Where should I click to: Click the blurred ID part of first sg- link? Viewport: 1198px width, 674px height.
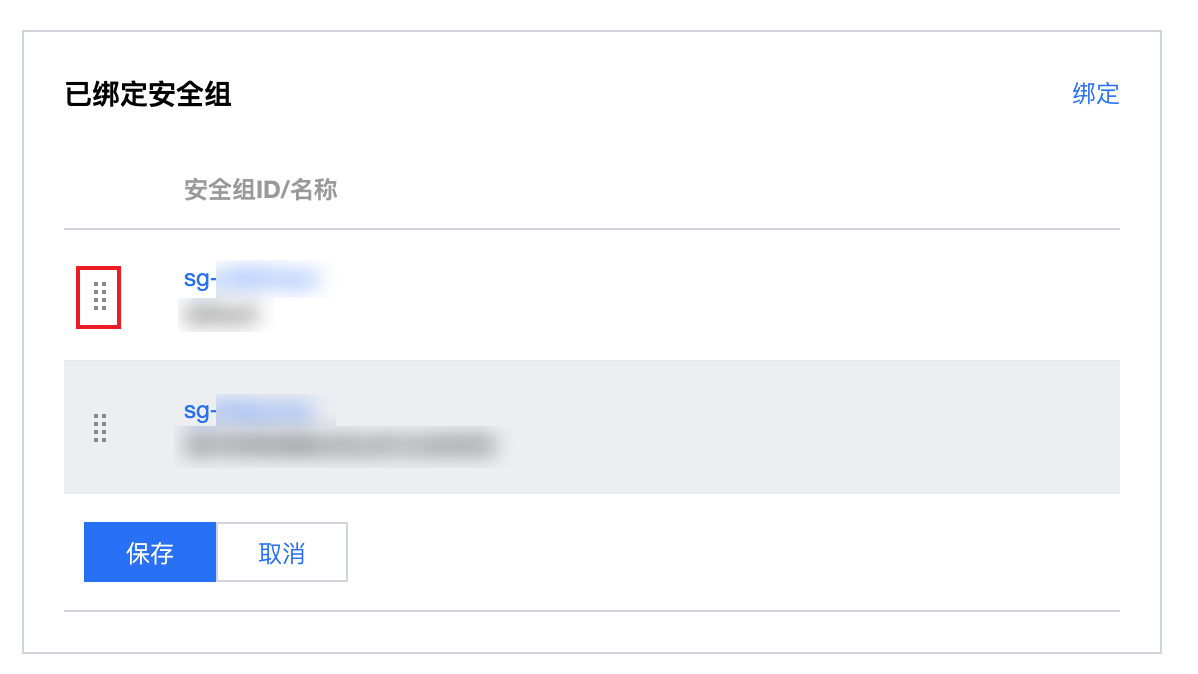(269, 279)
